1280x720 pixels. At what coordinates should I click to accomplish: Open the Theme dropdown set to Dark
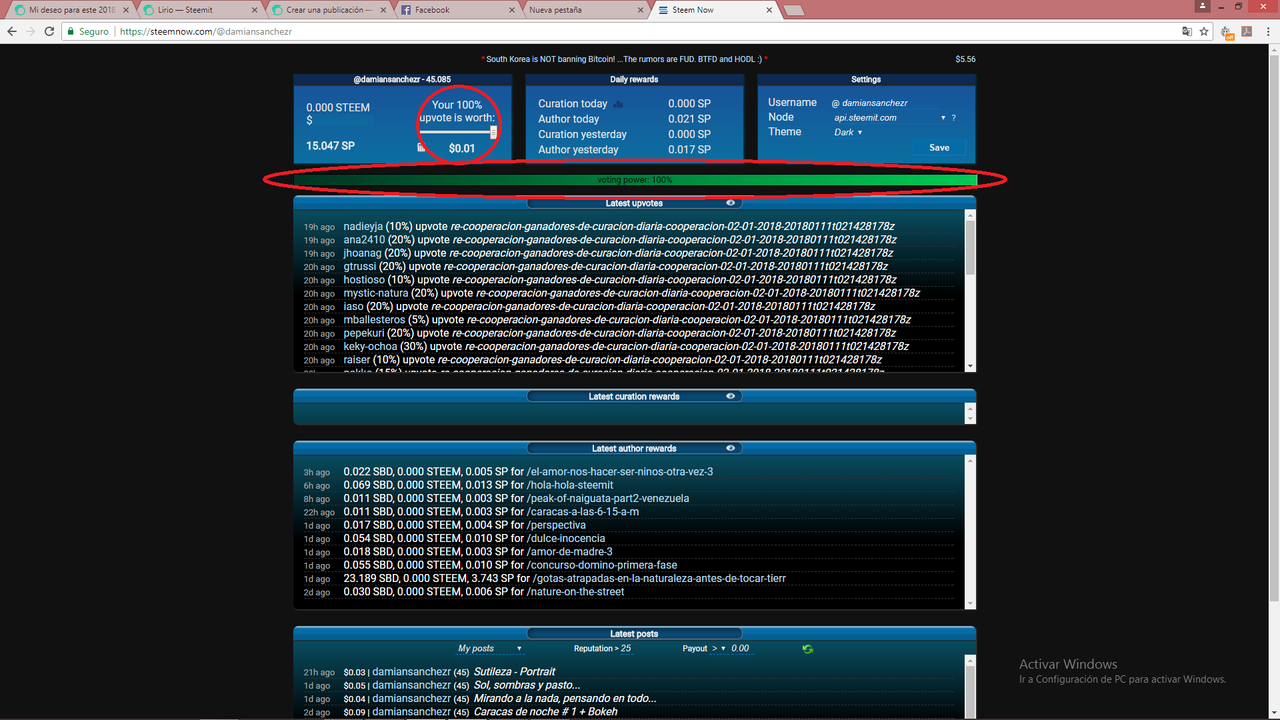(848, 132)
